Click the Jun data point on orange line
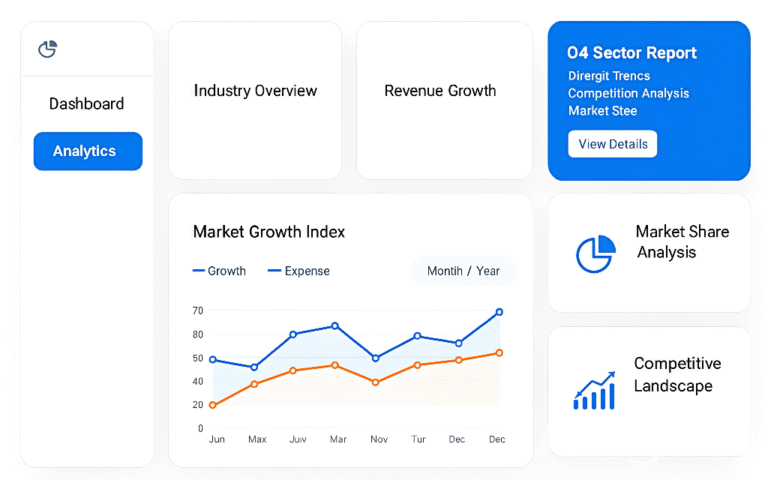 pos(213,405)
